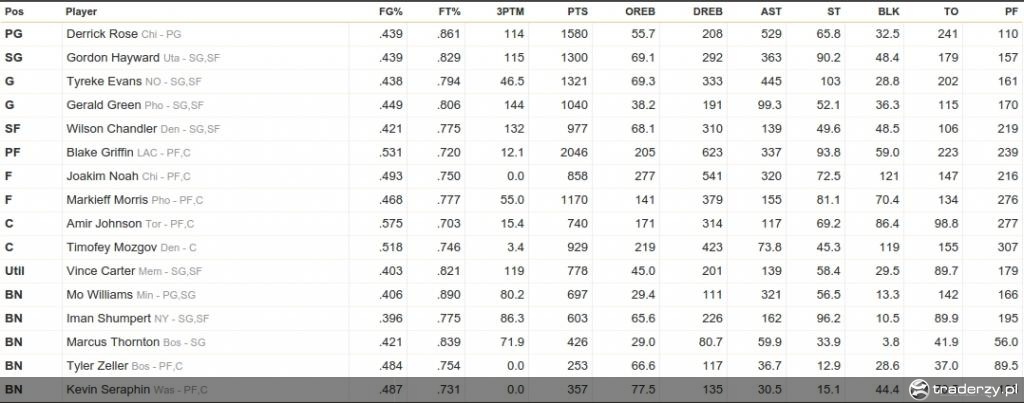Sort by PTS column header
The width and height of the screenshot is (1024, 403).
click(x=577, y=12)
